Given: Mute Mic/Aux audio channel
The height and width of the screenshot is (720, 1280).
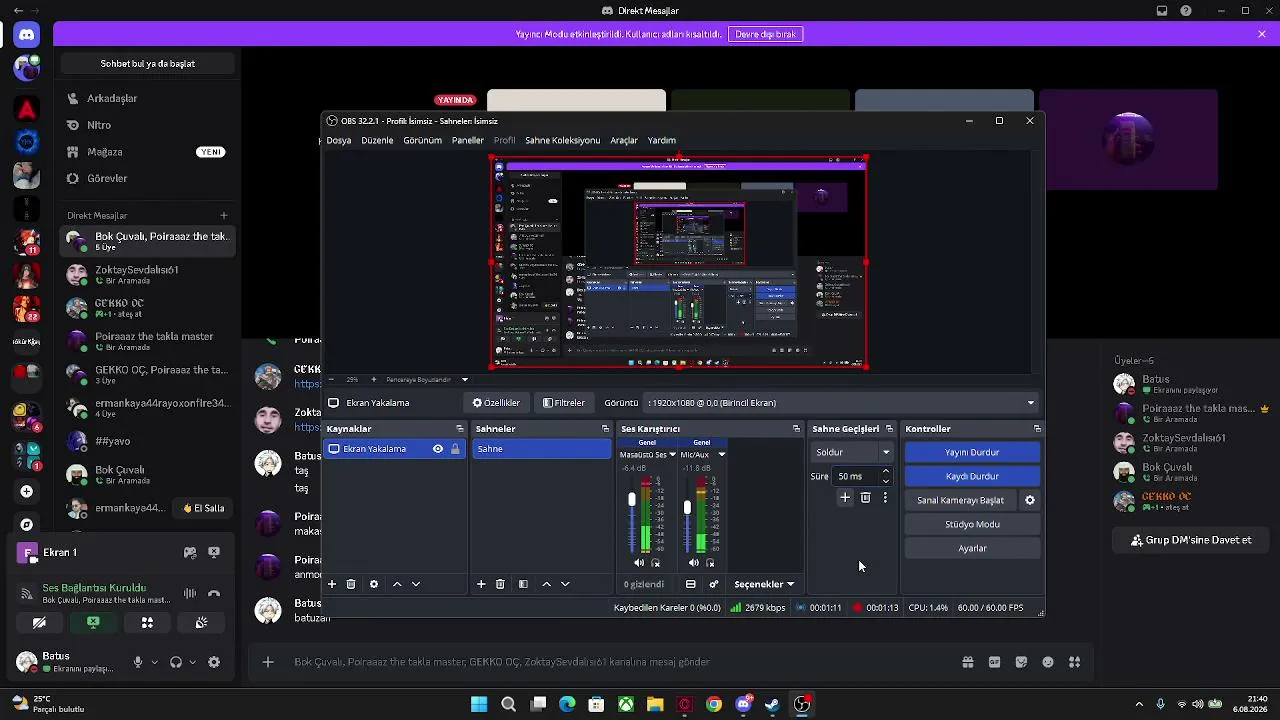Looking at the screenshot, I should [x=694, y=563].
